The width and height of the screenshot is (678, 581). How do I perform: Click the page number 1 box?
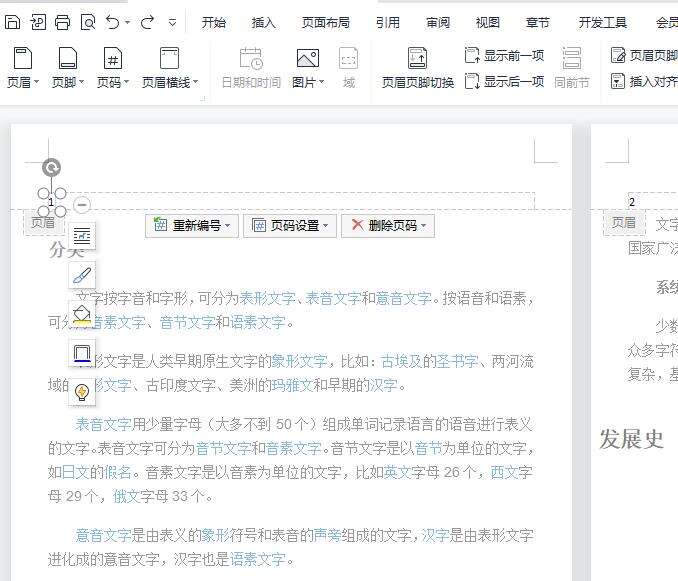(x=51, y=202)
